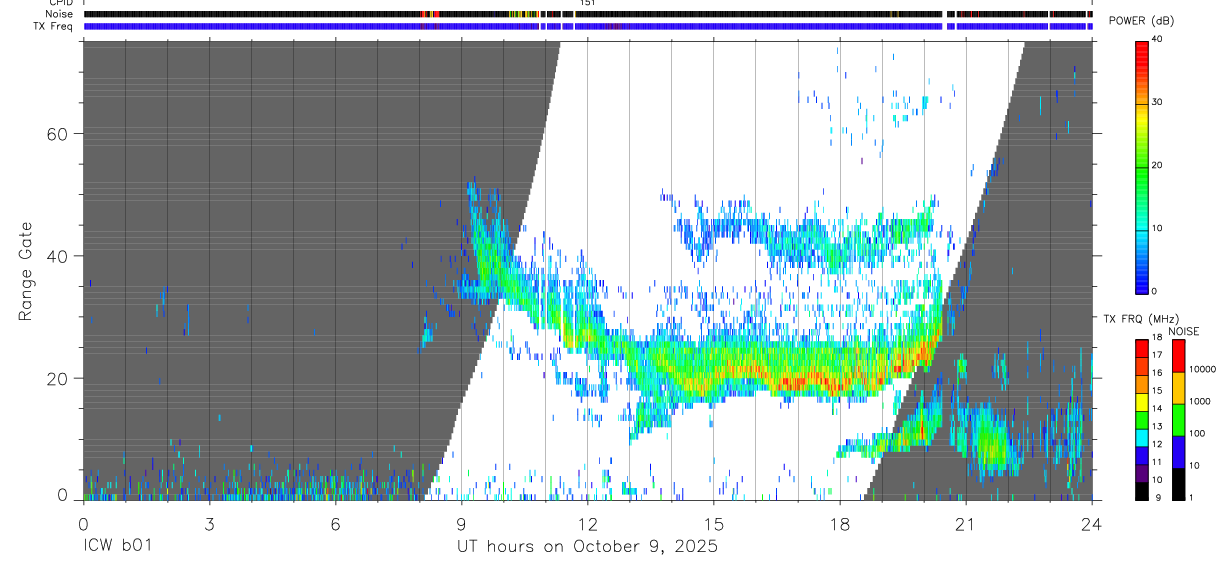Select the 'POWER (dB)' legend title
Image resolution: width=1228 pixels, height=567 pixels.
tap(1142, 21)
